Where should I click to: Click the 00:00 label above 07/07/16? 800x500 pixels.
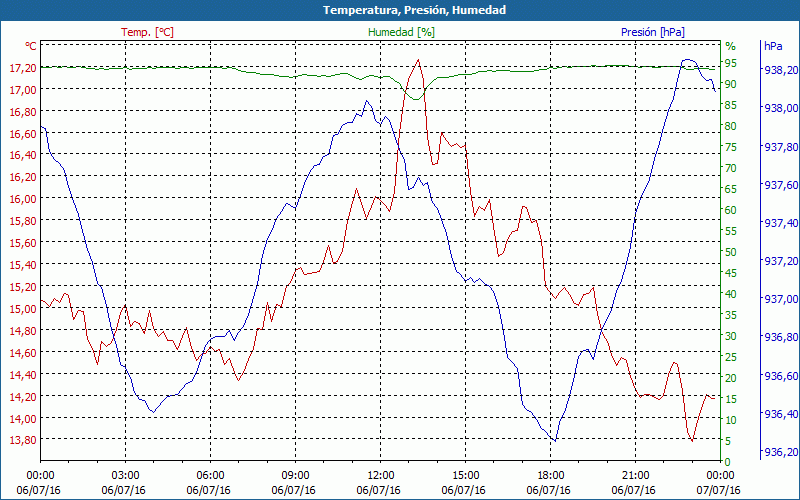pos(720,476)
